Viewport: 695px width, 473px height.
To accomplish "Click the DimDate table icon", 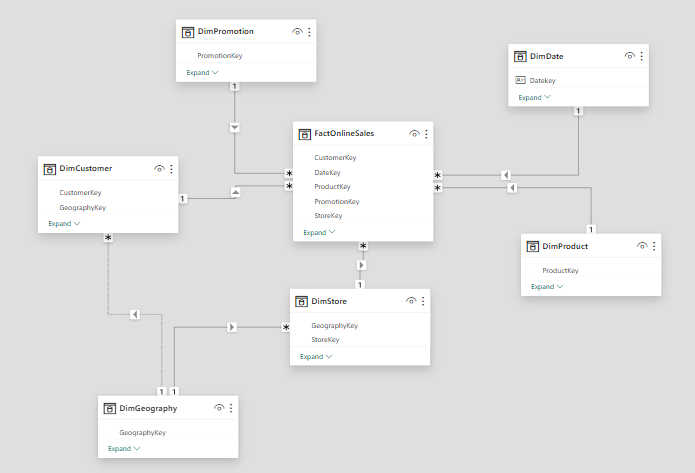I will tap(519, 57).
